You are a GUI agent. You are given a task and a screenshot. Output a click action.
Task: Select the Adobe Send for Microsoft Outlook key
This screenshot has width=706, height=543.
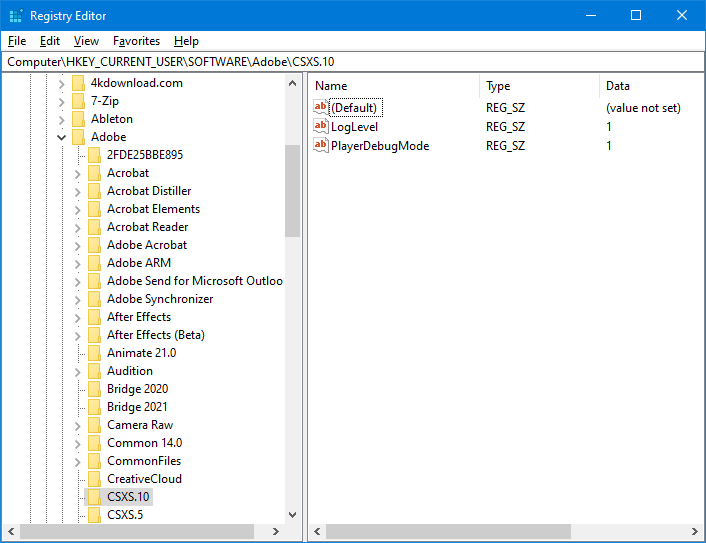click(x=195, y=281)
